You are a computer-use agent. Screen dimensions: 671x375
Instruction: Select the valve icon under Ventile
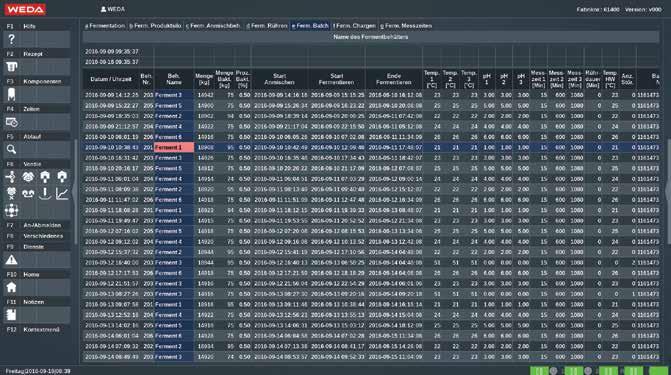coord(11,176)
